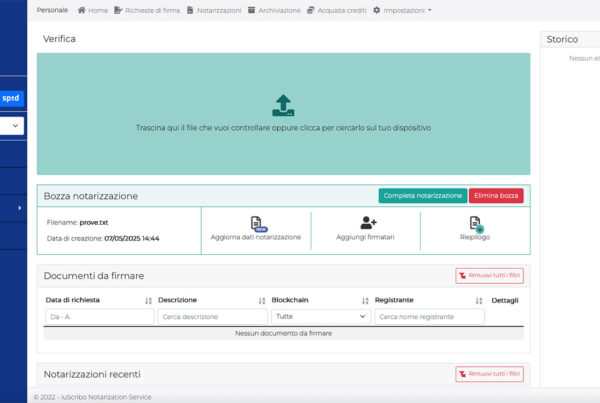Click the SPID badge in sidebar
This screenshot has width=600, height=403.
(x=11, y=98)
